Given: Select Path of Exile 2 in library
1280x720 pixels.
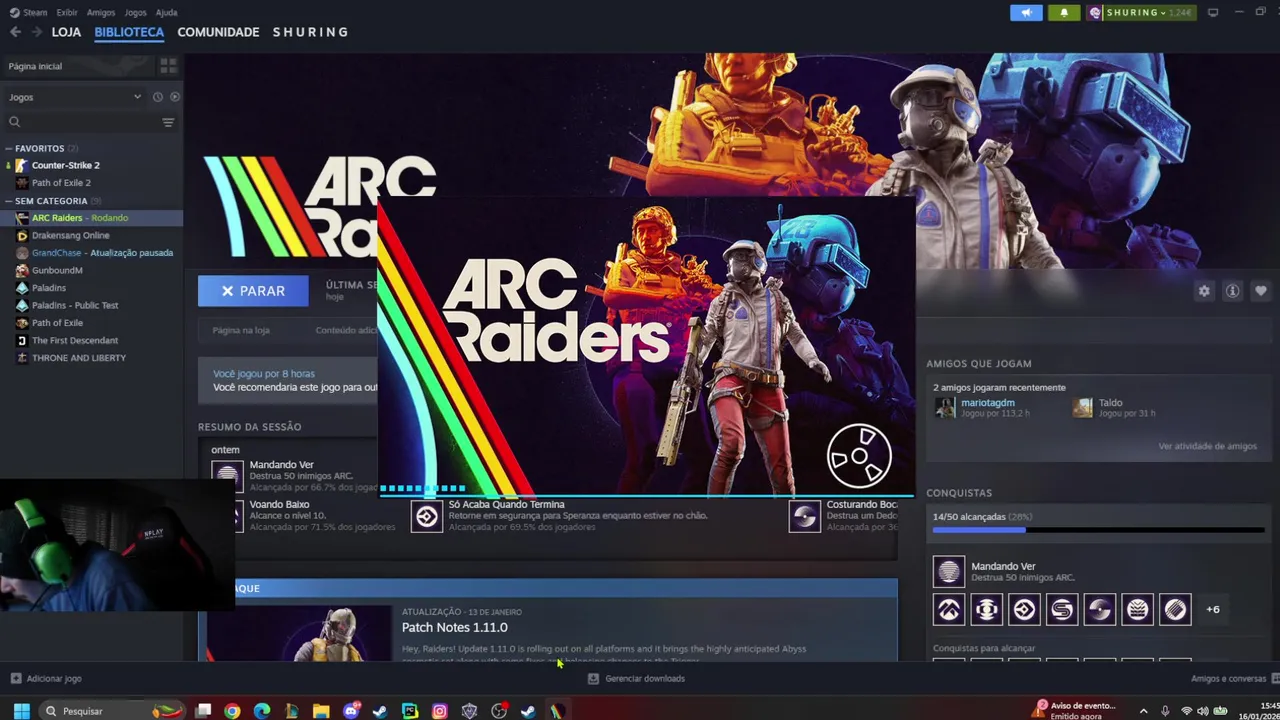Looking at the screenshot, I should pos(61,183).
